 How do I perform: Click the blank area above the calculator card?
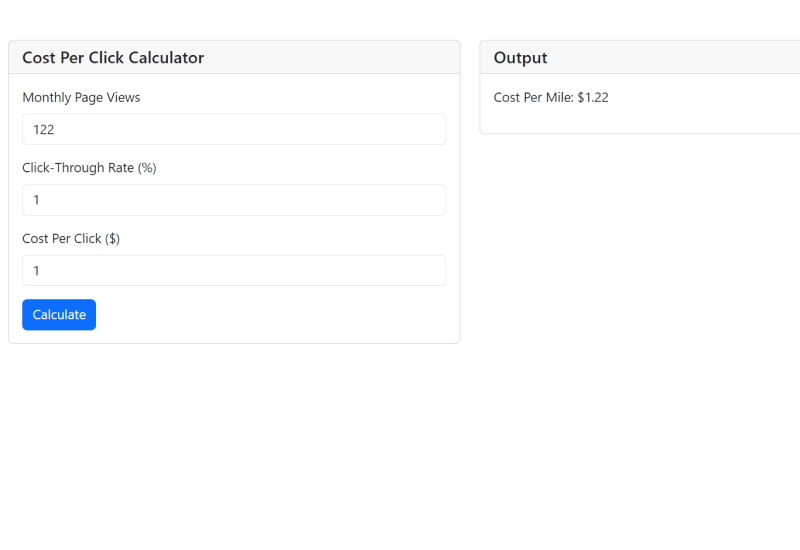point(233,20)
